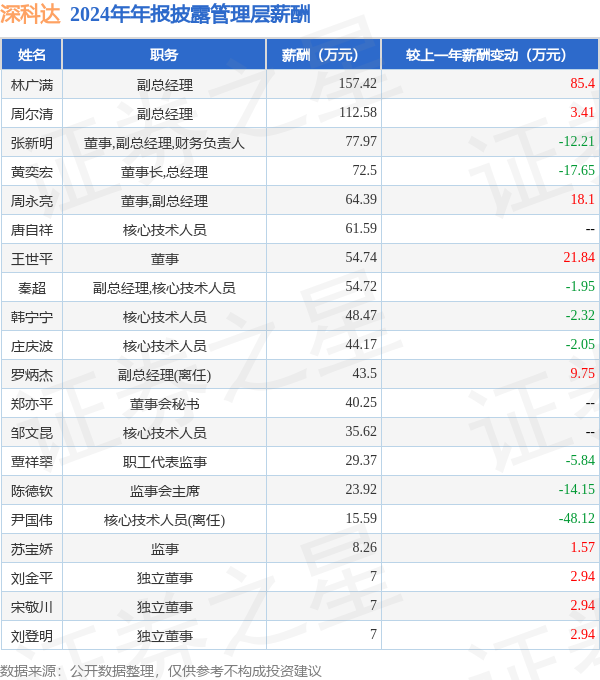The width and height of the screenshot is (600, 680).
Task: Select the name 唐自祥
Action: pyautogui.click(x=32, y=230)
